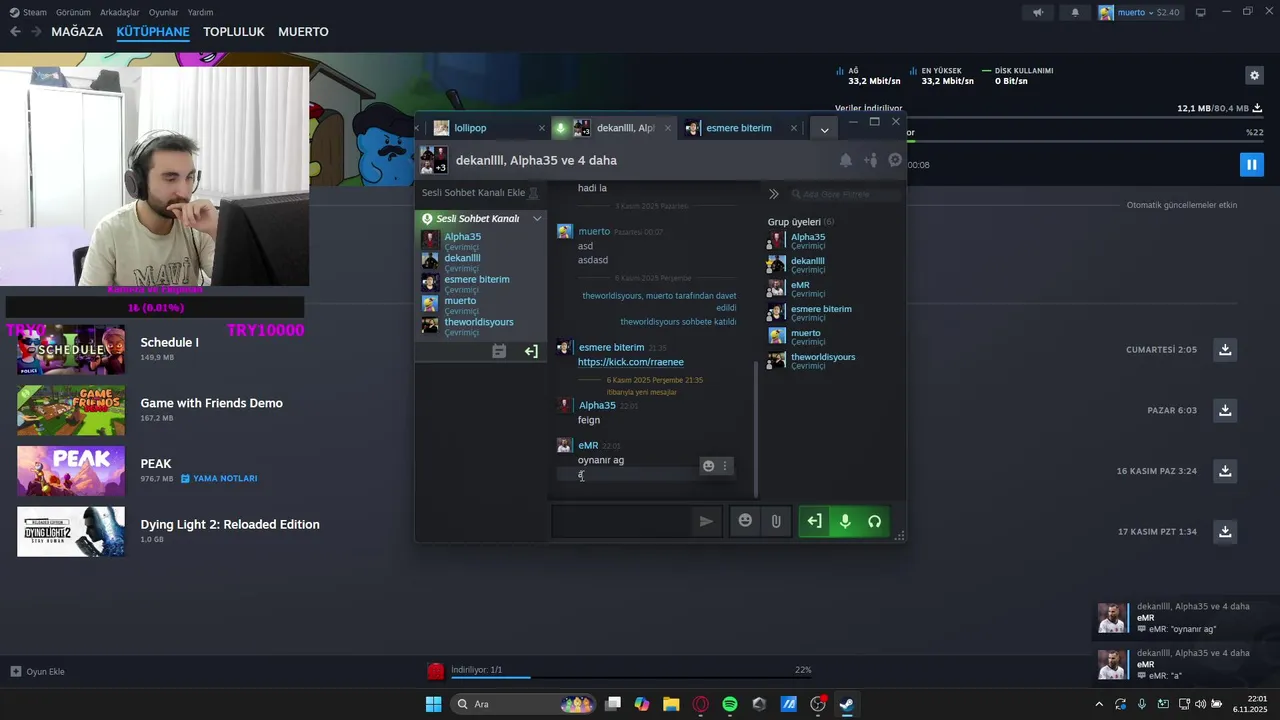This screenshot has height=720, width=1280.
Task: Download Schedule I update now
Action: click(1225, 349)
